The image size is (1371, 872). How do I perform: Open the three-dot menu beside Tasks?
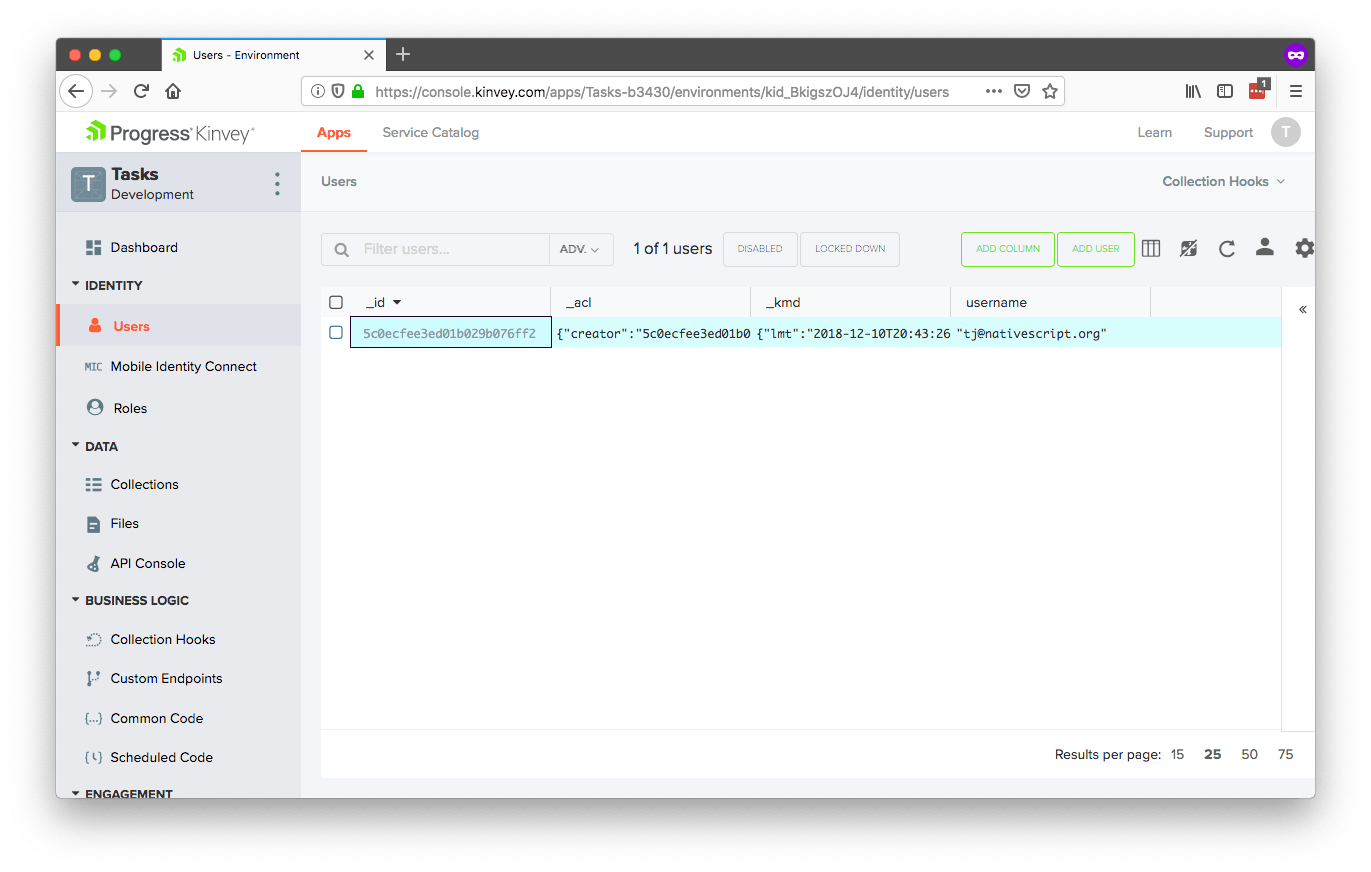click(277, 184)
